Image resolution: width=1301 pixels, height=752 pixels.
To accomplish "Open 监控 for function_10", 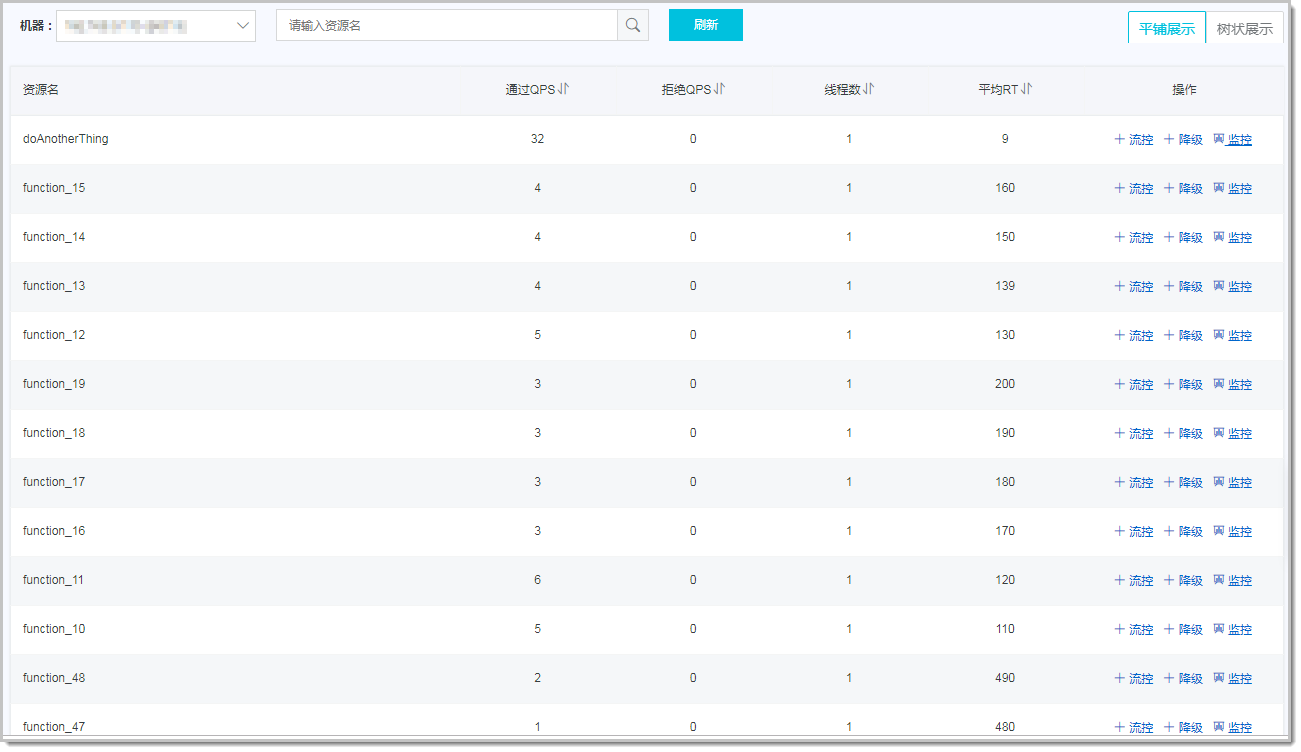I will (1232, 630).
